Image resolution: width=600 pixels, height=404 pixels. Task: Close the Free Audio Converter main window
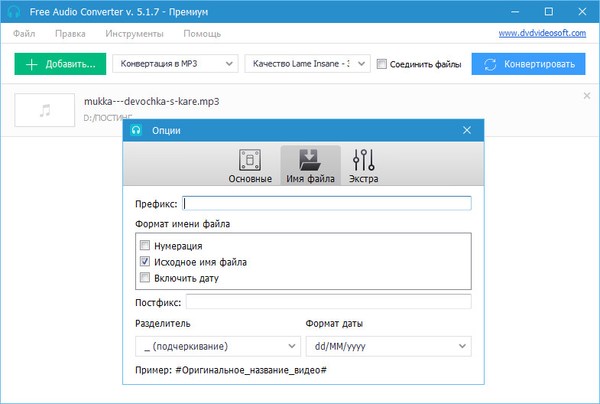coord(582,11)
